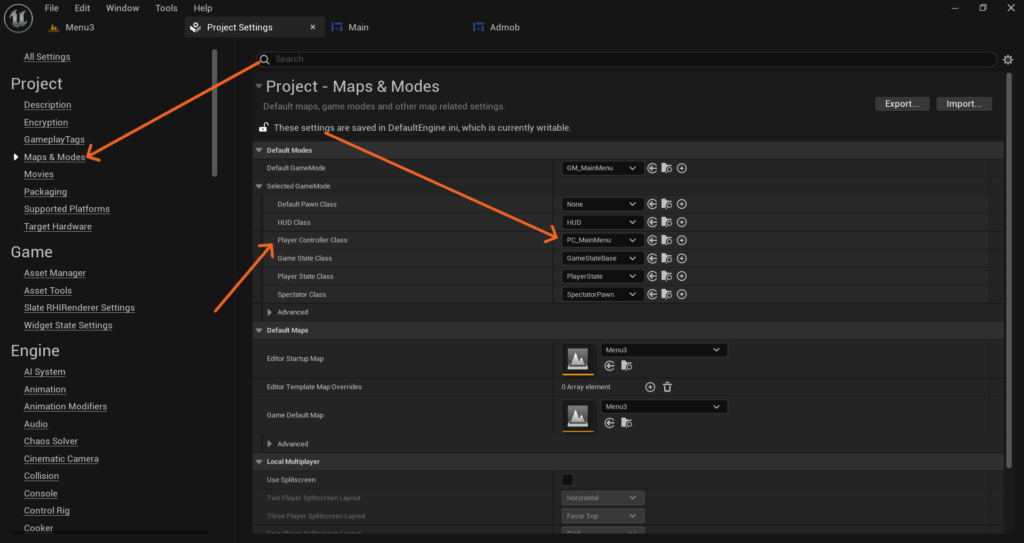
Task: Open the File menu
Action: coord(52,8)
